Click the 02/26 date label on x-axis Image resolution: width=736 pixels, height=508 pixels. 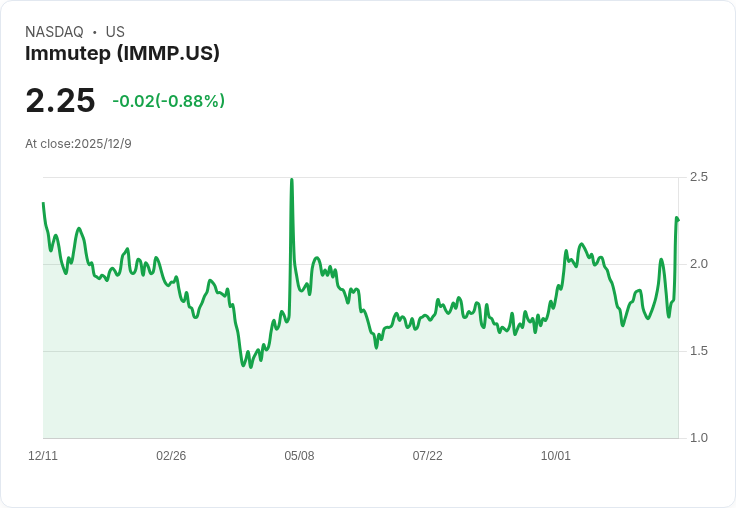coord(171,456)
